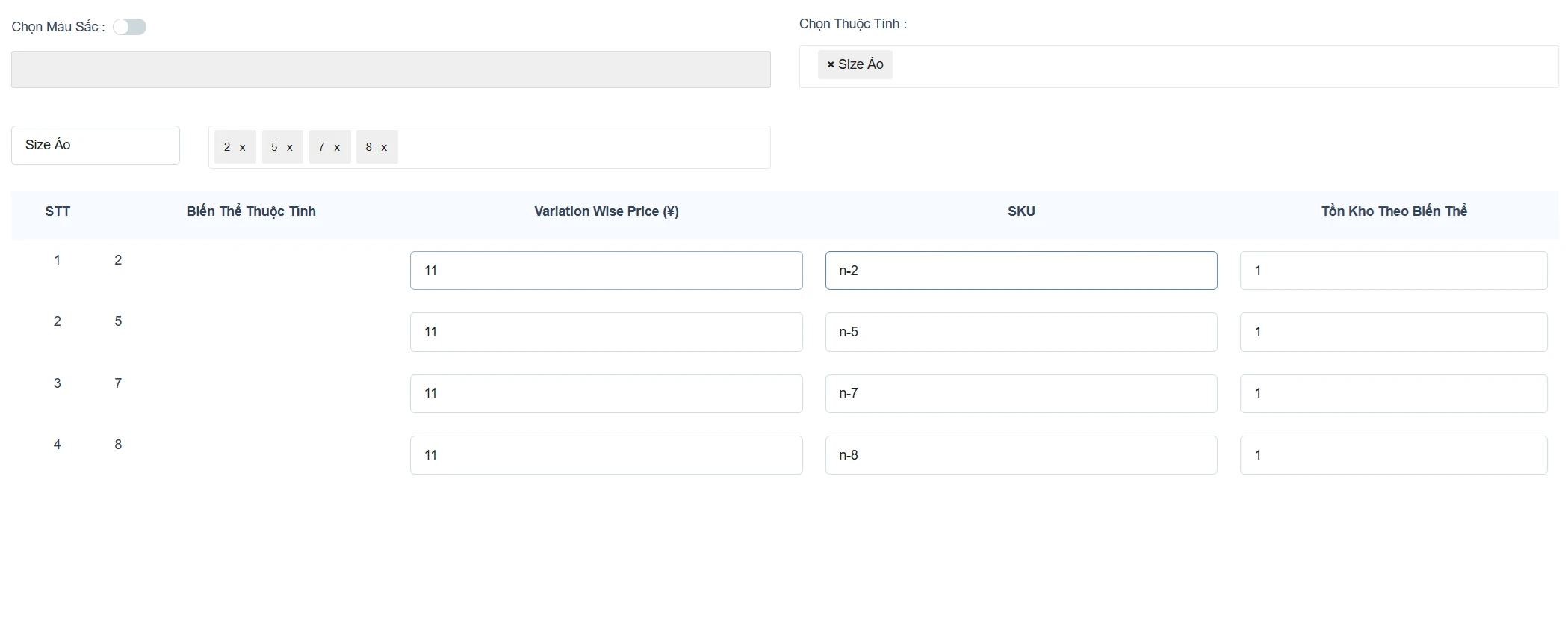The image size is (1568, 618).
Task: Edit stock quantity for variant 2
Action: [1393, 271]
